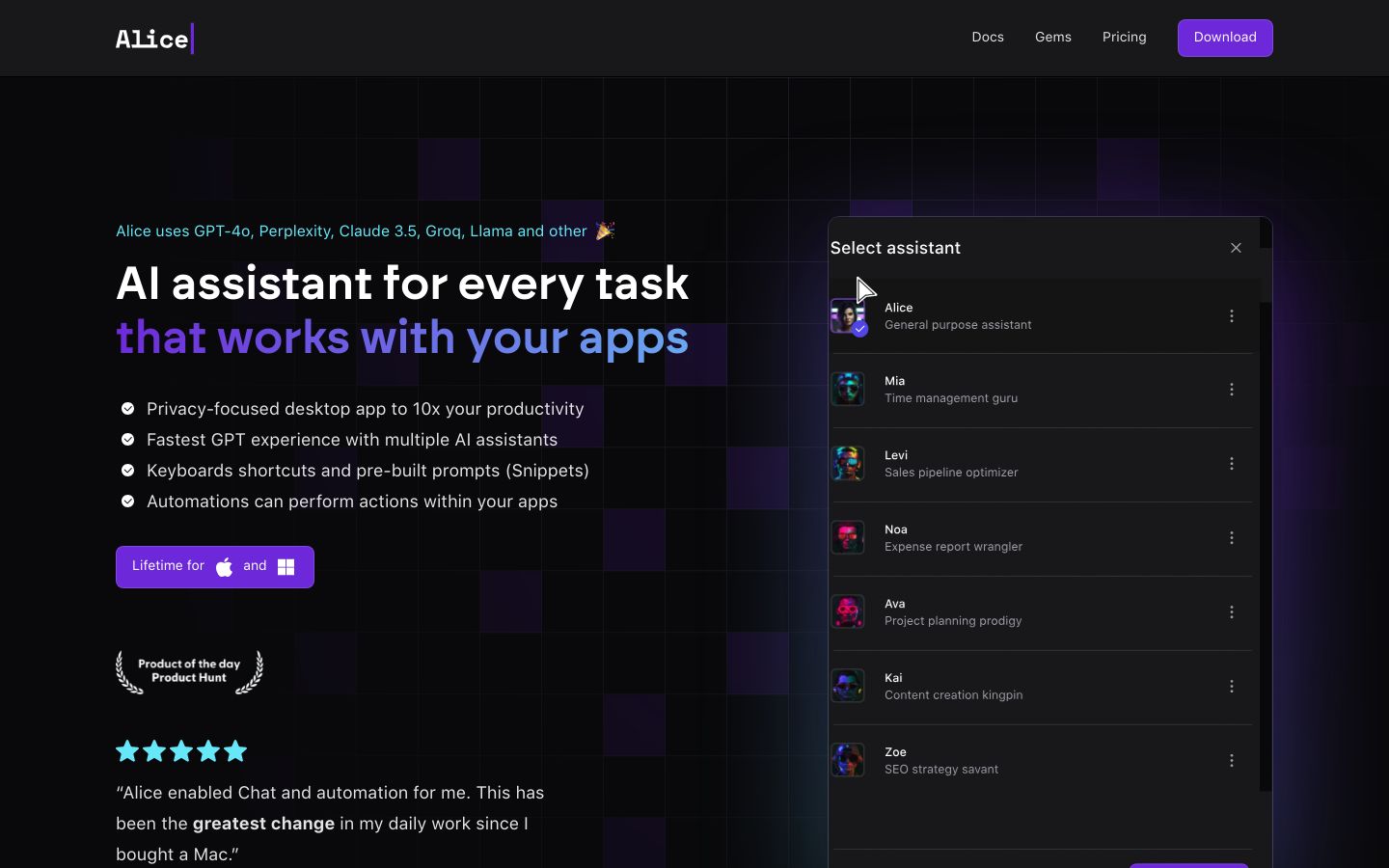This screenshot has height=868, width=1389.
Task: Click the five-star rating row
Action: (181, 751)
